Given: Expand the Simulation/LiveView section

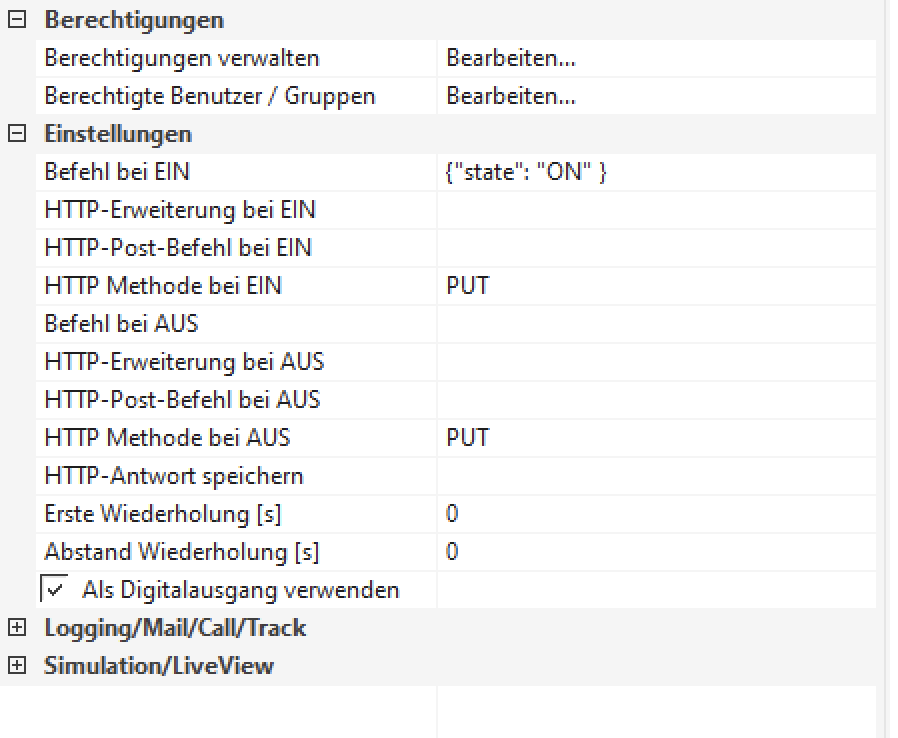Looking at the screenshot, I should point(15,666).
